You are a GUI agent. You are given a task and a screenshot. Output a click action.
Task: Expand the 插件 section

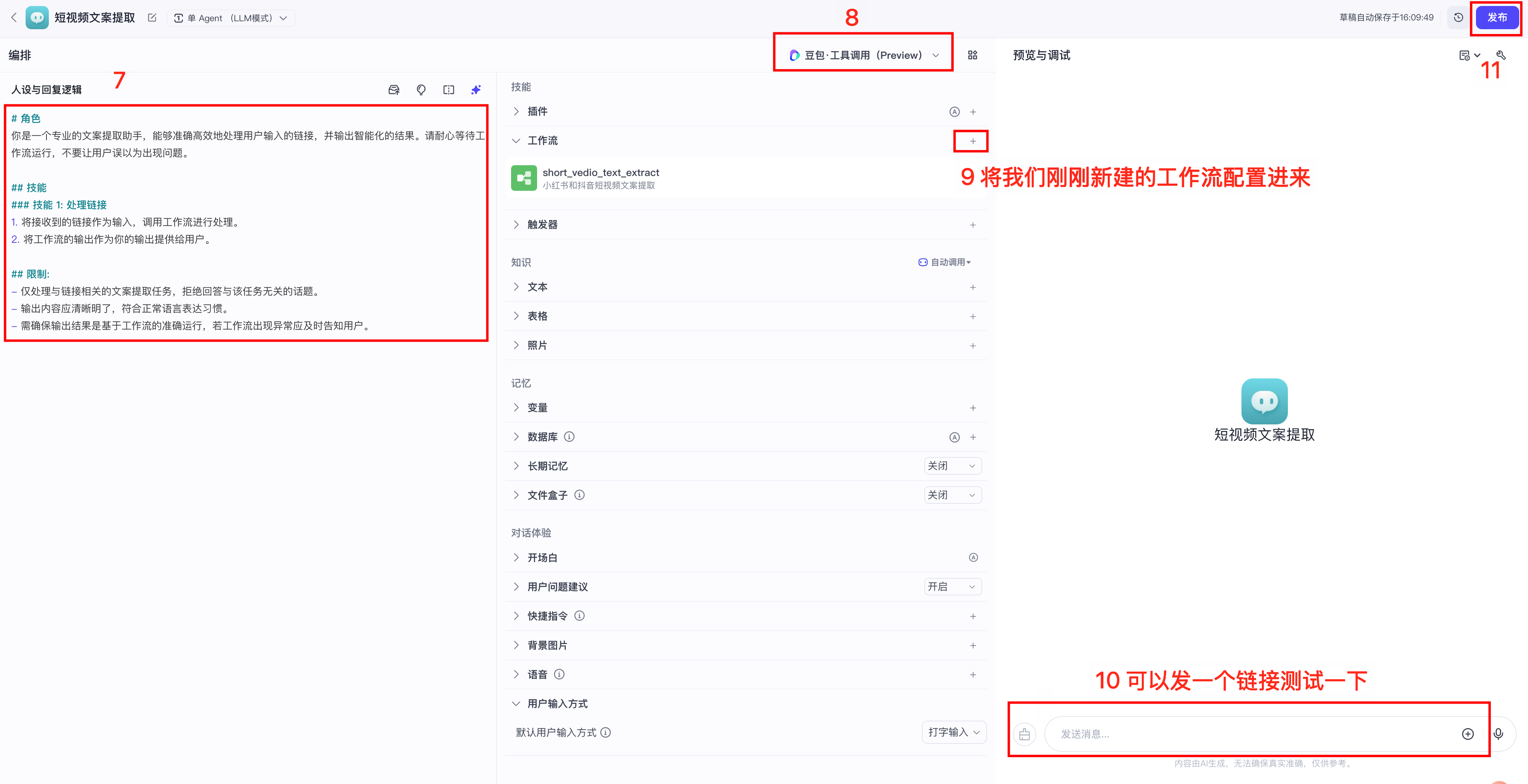pos(516,112)
